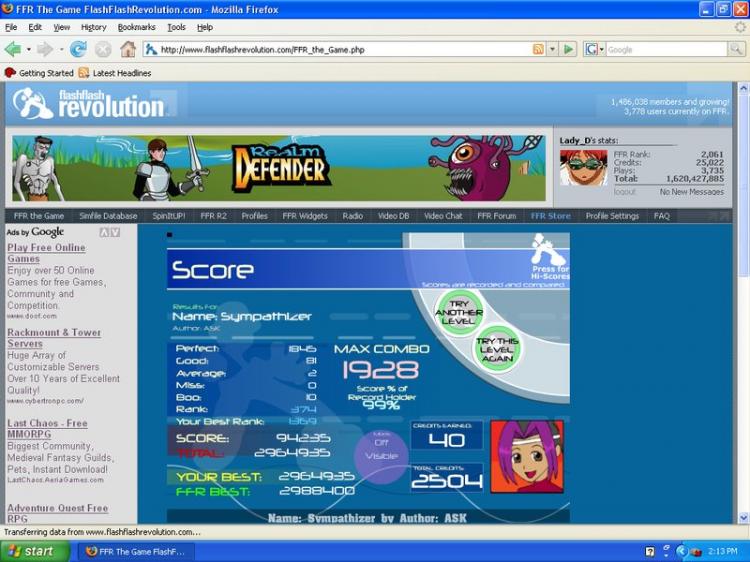
Task: Open the Simfile Database tab
Action: (108, 216)
